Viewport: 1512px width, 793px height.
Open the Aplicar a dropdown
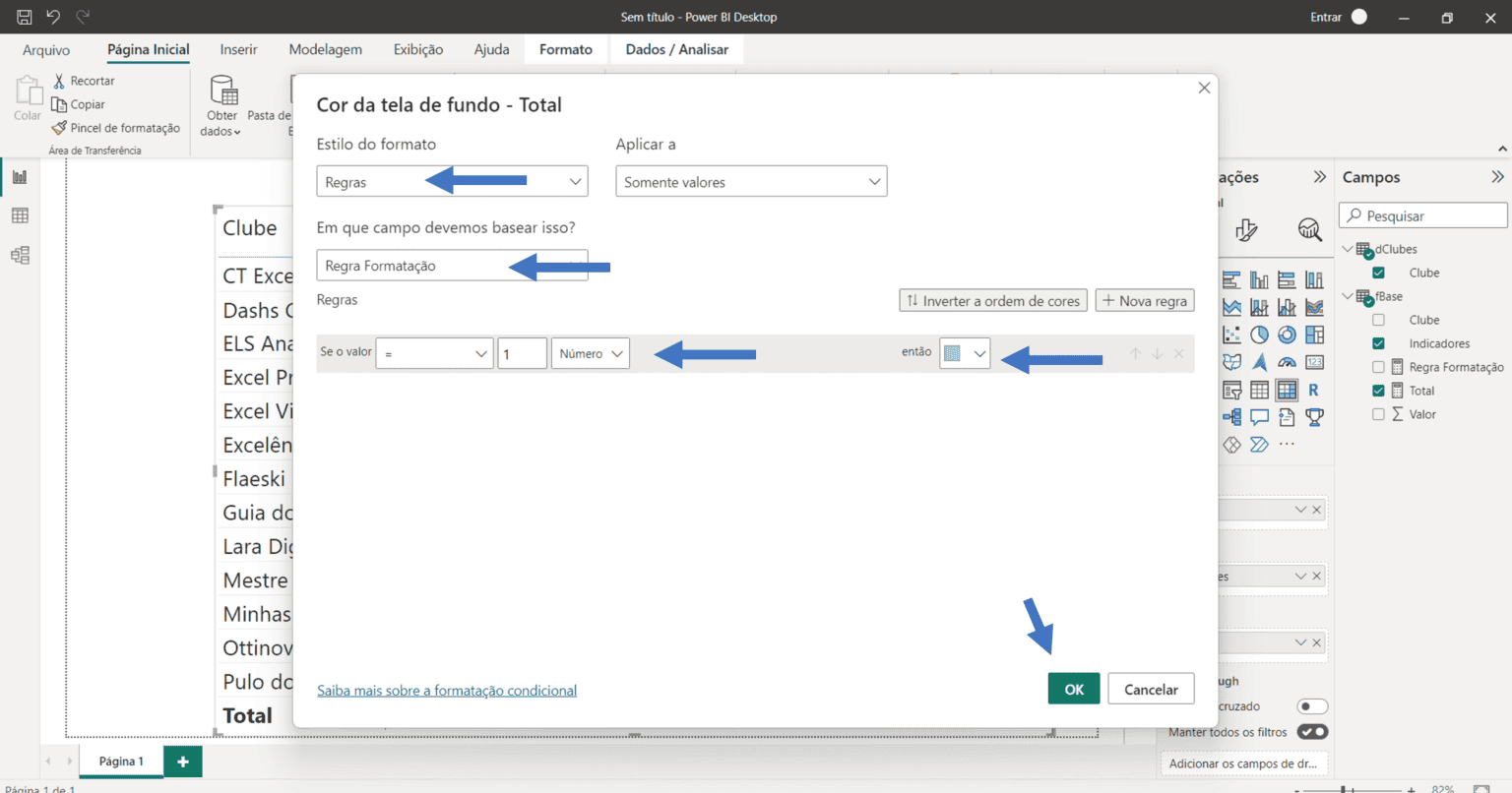coord(750,181)
